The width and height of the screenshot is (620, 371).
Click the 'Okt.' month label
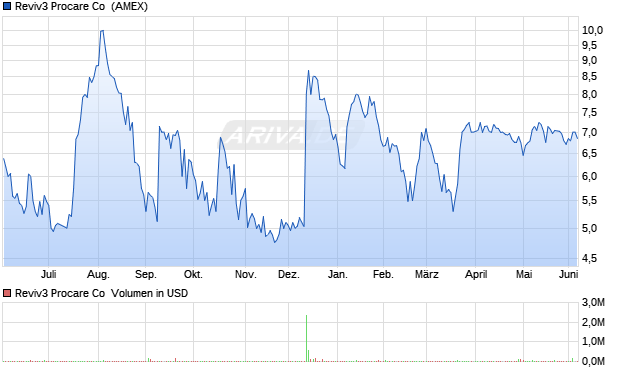193,274
